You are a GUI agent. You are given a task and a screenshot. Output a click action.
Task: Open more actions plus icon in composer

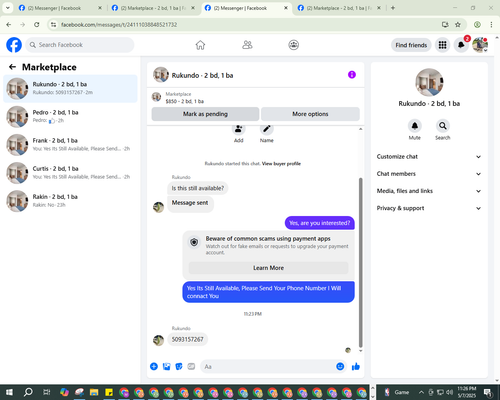pos(154,366)
